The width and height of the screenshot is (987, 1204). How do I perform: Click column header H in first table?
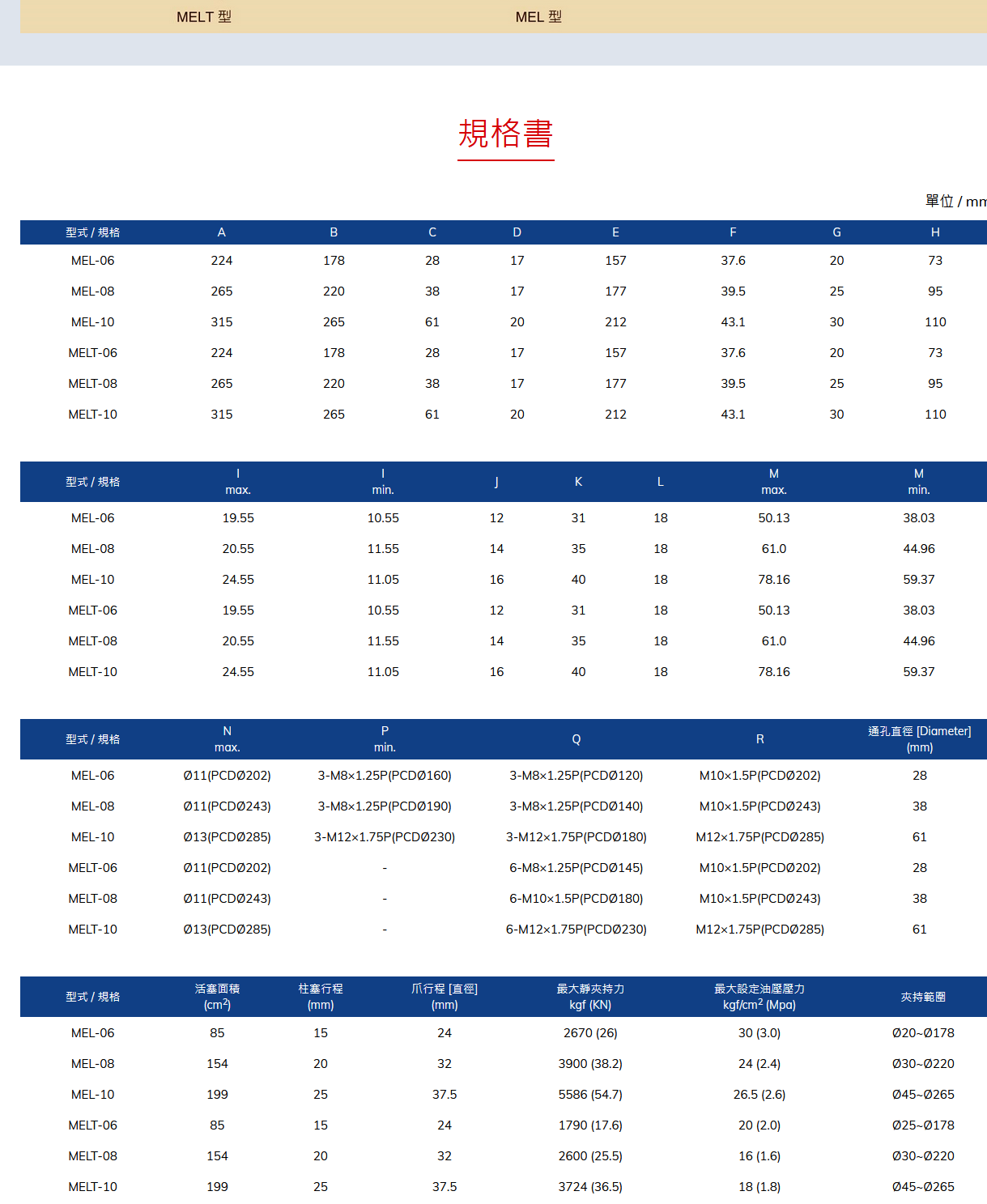pyautogui.click(x=935, y=232)
